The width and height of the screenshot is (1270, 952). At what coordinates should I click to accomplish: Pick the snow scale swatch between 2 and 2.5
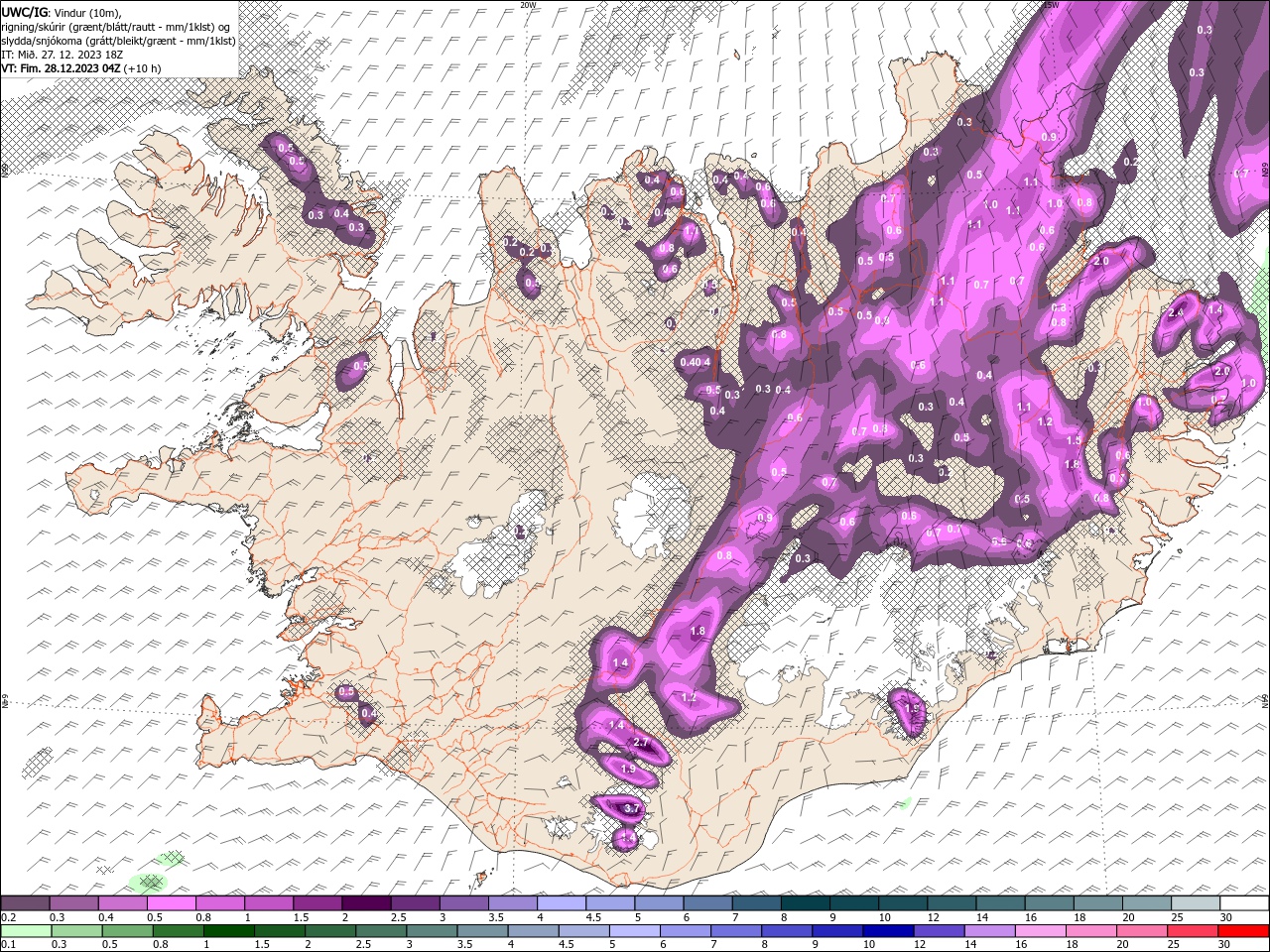pyautogui.click(x=366, y=903)
